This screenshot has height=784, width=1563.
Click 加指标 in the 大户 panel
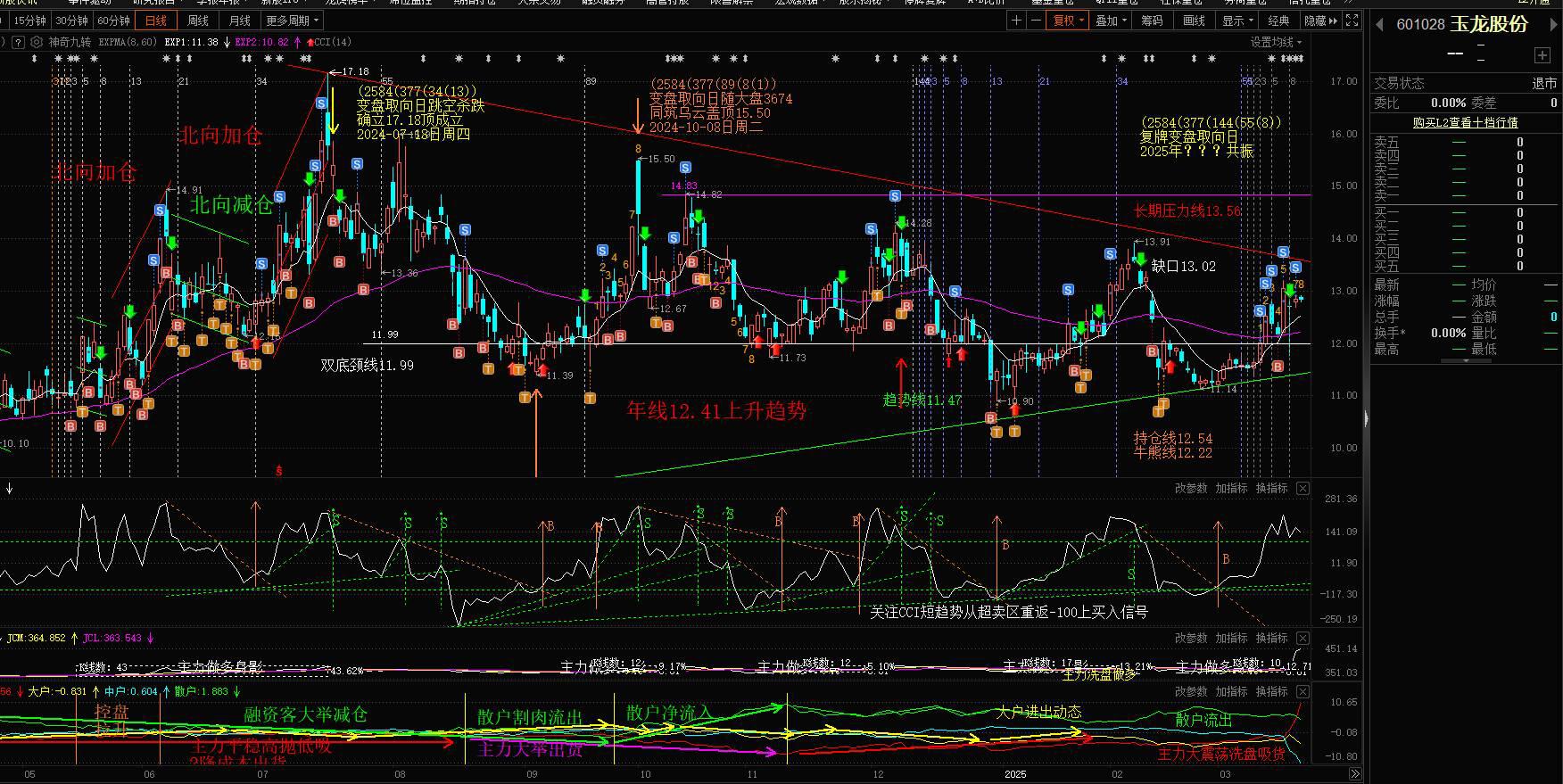1231,691
